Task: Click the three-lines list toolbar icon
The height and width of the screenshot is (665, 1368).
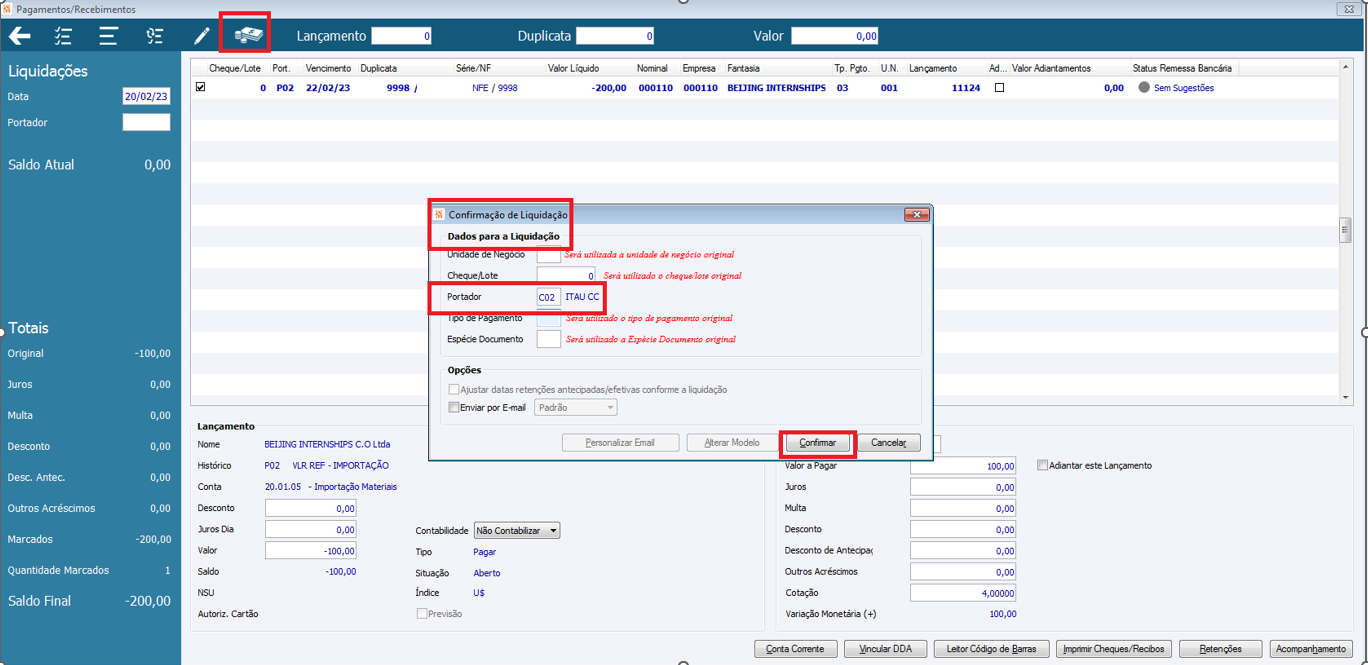Action: pos(108,36)
